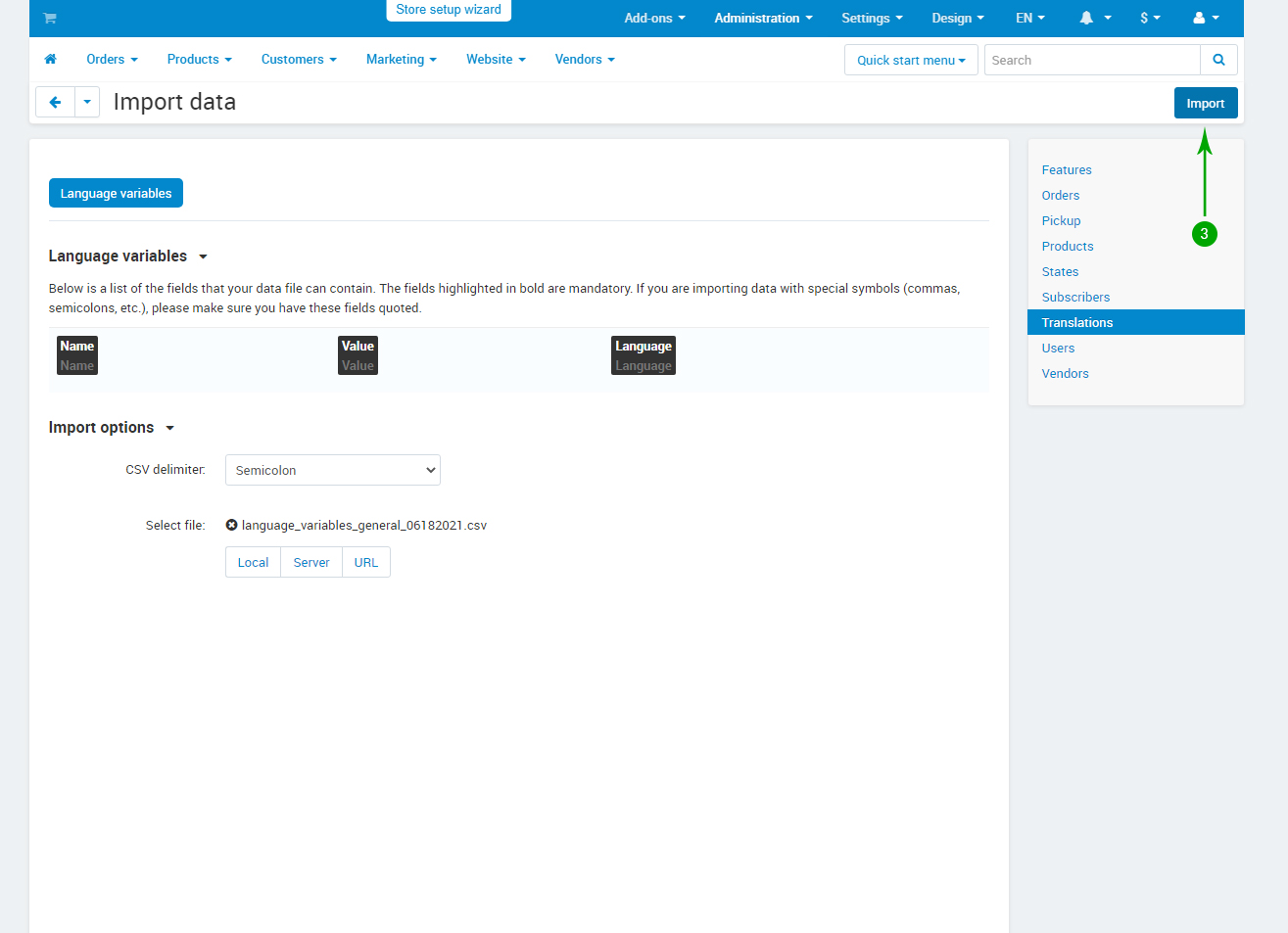Open the currency dollar sign menu
The height and width of the screenshot is (933, 1288).
pyautogui.click(x=1150, y=18)
